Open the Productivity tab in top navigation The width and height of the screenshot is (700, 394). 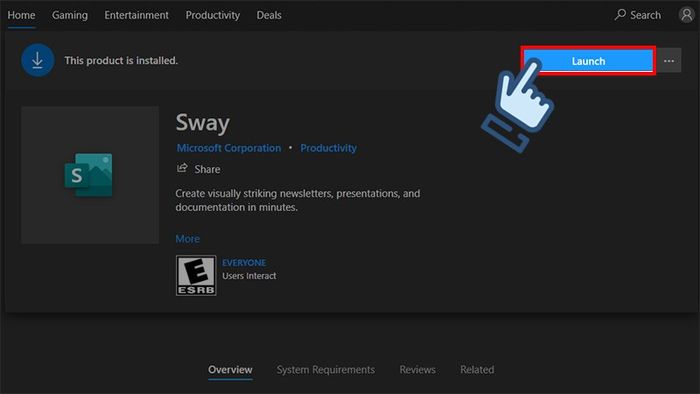(x=212, y=15)
